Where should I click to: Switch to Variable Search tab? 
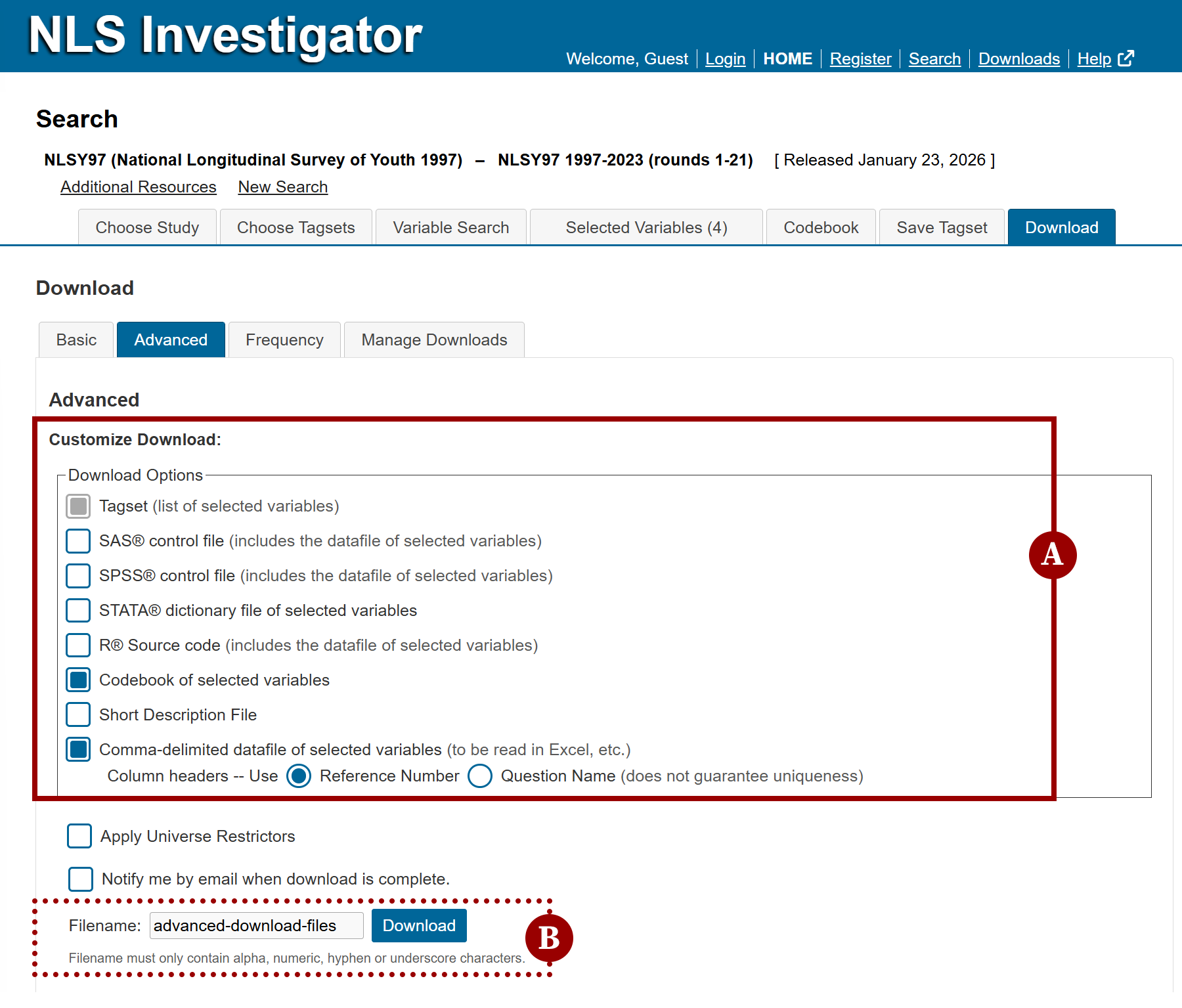(451, 227)
